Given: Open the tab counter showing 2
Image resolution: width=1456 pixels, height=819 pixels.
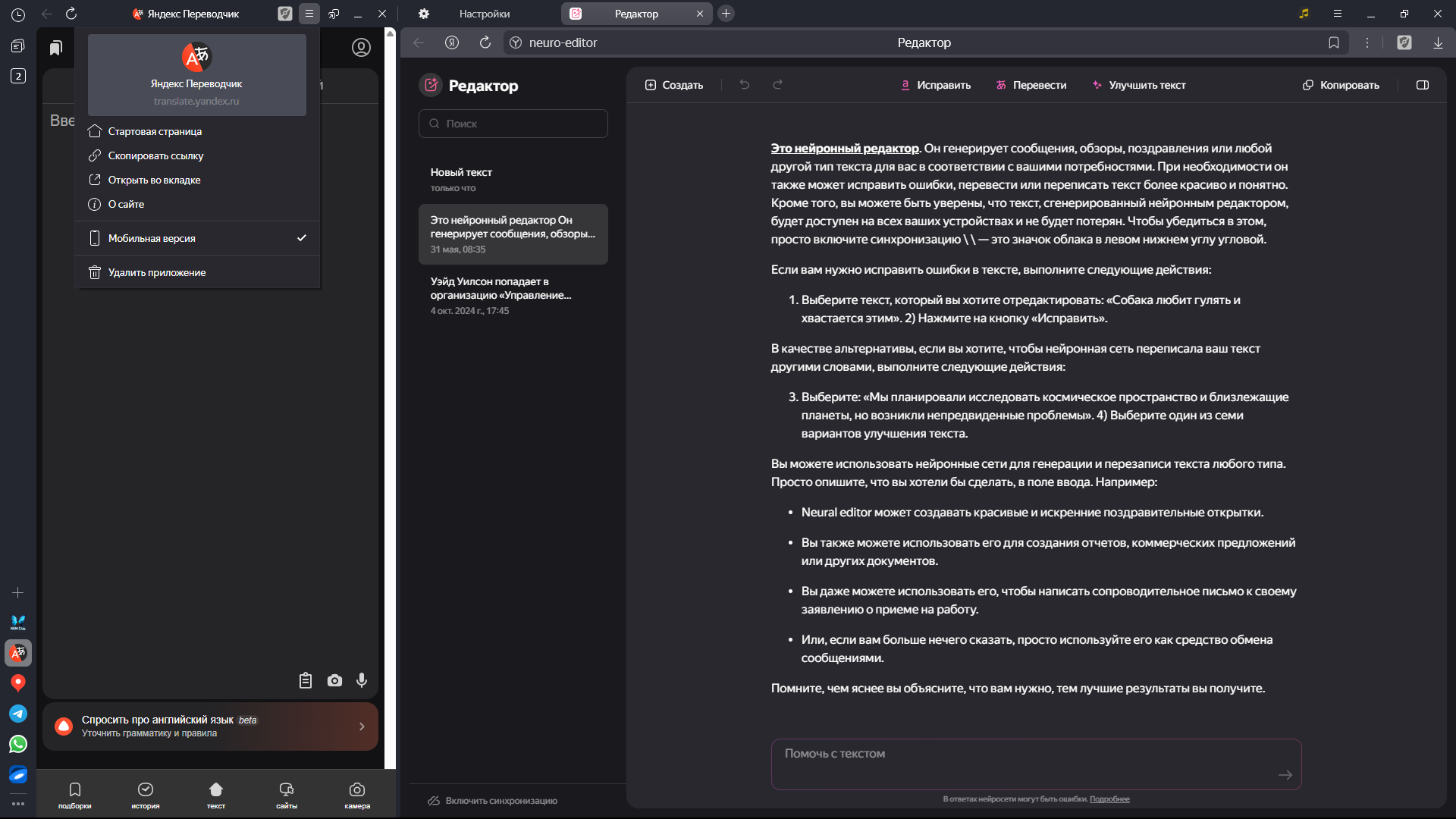Looking at the screenshot, I should [x=18, y=76].
